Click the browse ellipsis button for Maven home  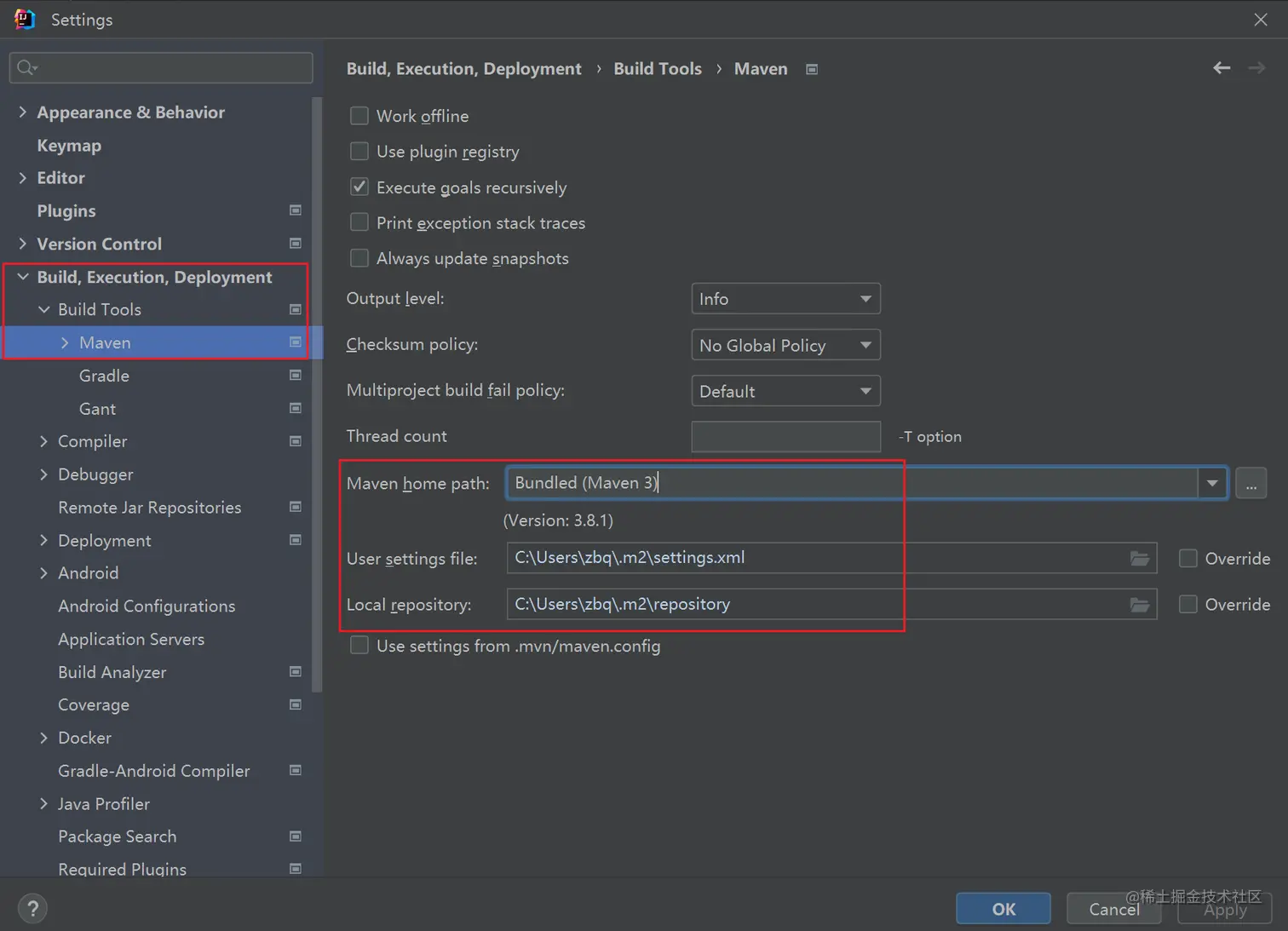(x=1251, y=484)
